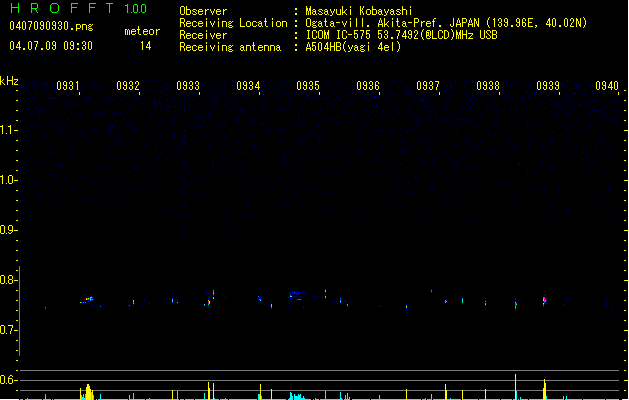
Task: Click the 0.8 kHz frequency axis label
Action: pos(7,280)
